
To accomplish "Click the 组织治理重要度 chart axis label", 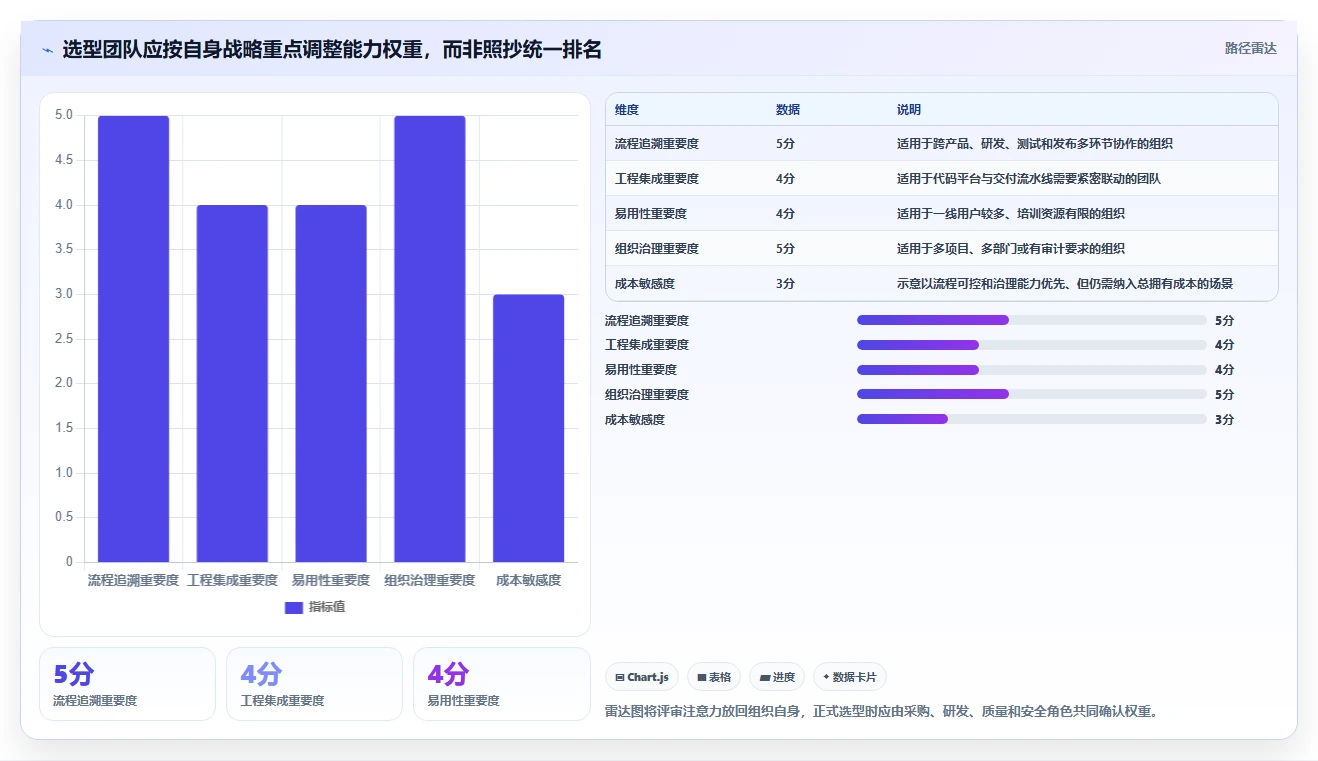I will pyautogui.click(x=430, y=580).
